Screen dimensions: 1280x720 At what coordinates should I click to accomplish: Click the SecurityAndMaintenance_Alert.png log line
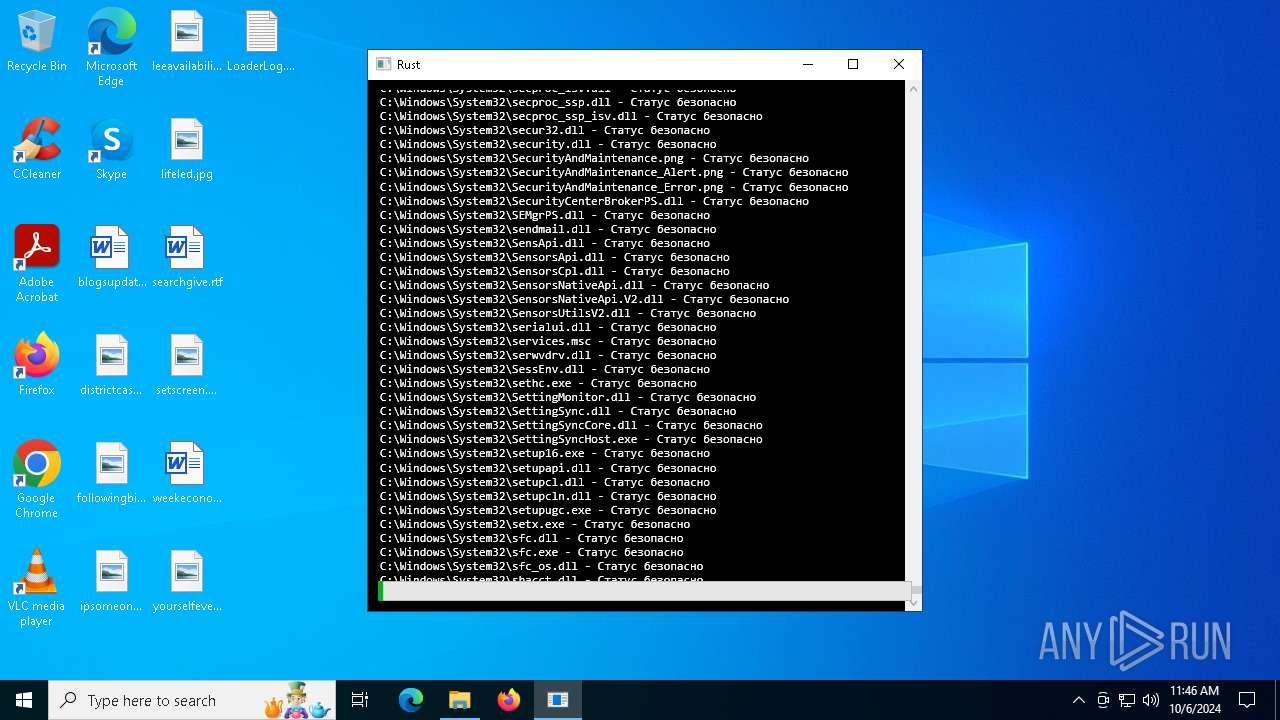tap(614, 172)
